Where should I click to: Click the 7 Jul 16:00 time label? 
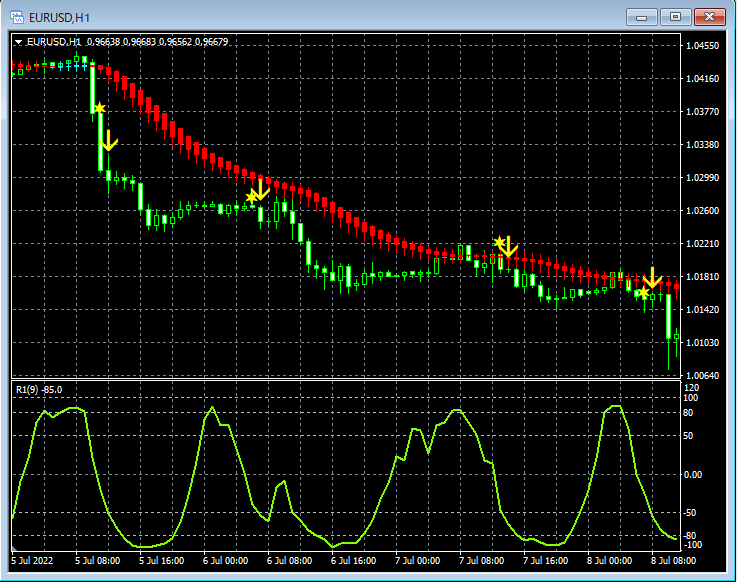point(545,561)
